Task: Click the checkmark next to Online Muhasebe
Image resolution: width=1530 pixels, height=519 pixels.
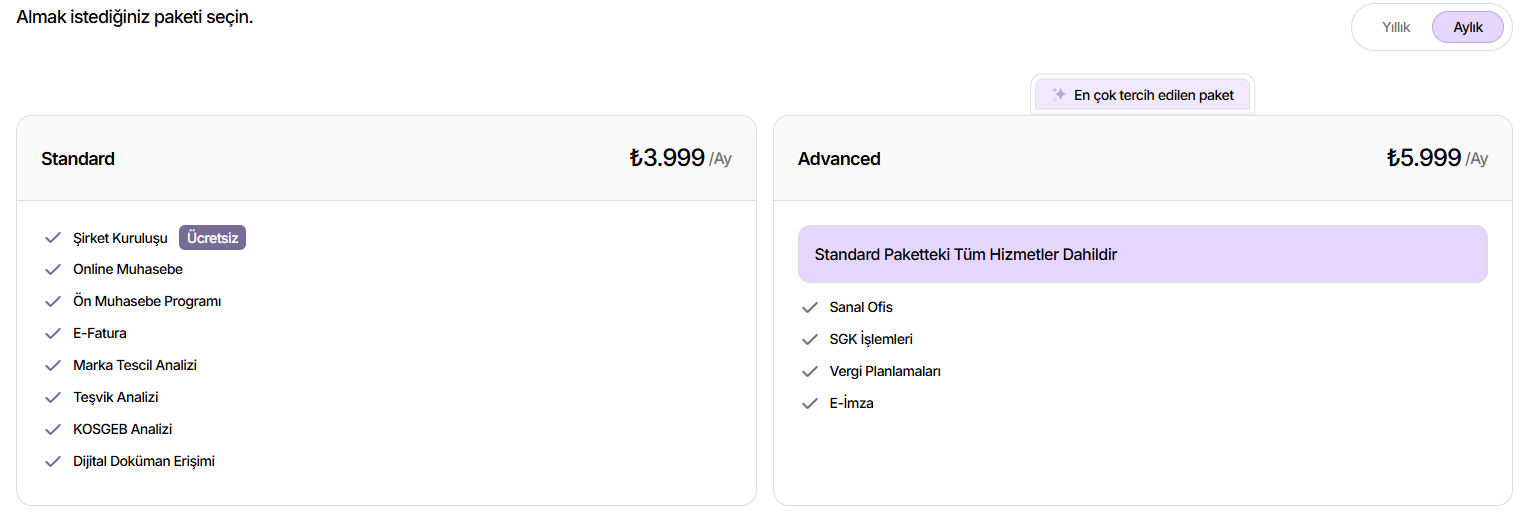Action: coord(53,270)
